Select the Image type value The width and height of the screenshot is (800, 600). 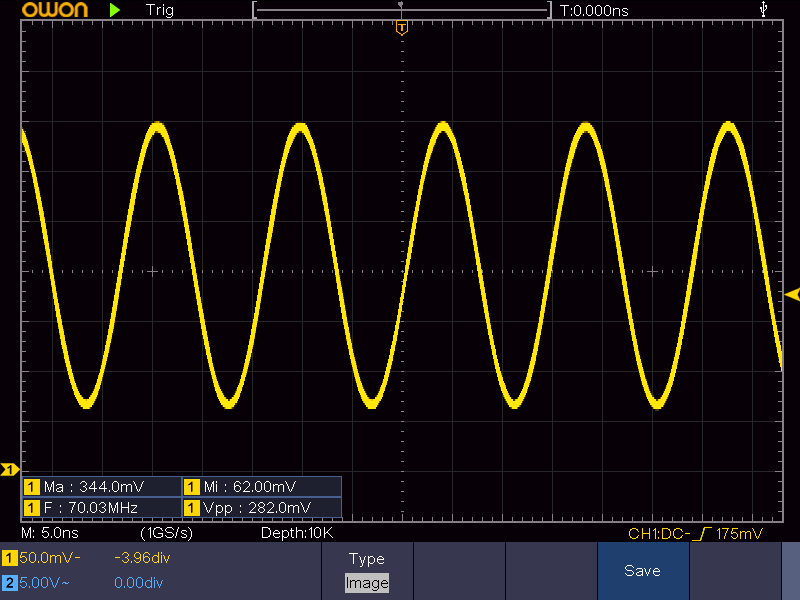click(x=367, y=583)
